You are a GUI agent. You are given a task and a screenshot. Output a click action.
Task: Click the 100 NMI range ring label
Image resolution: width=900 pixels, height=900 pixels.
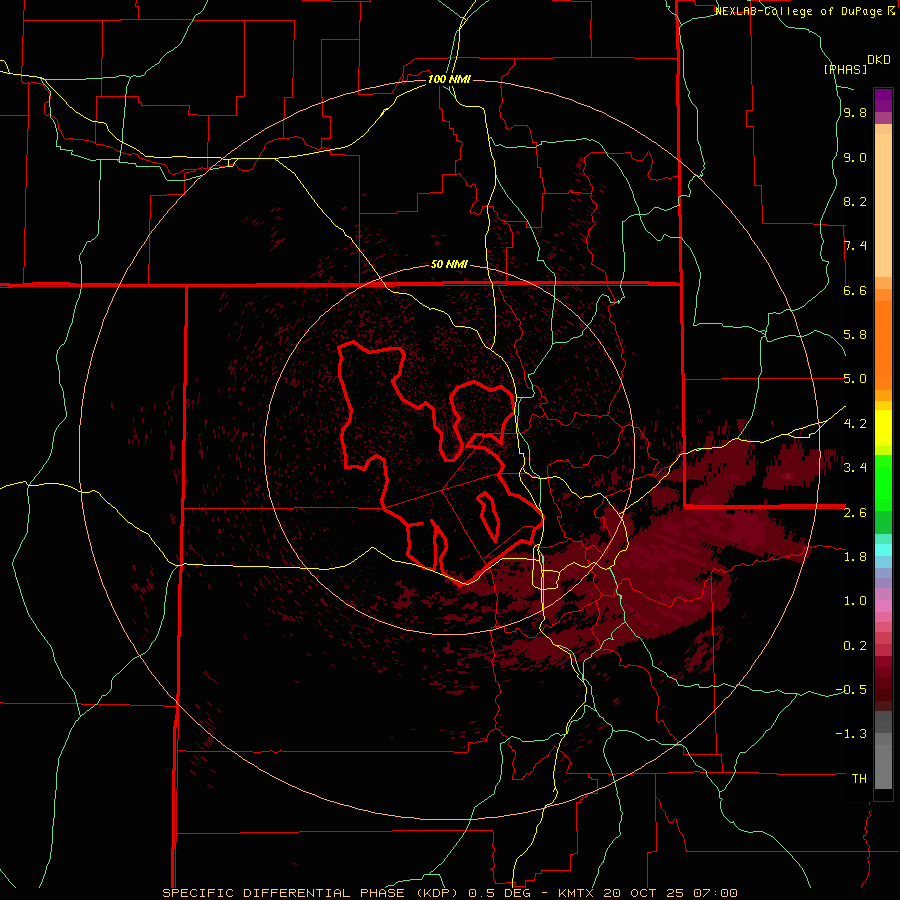pos(449,79)
